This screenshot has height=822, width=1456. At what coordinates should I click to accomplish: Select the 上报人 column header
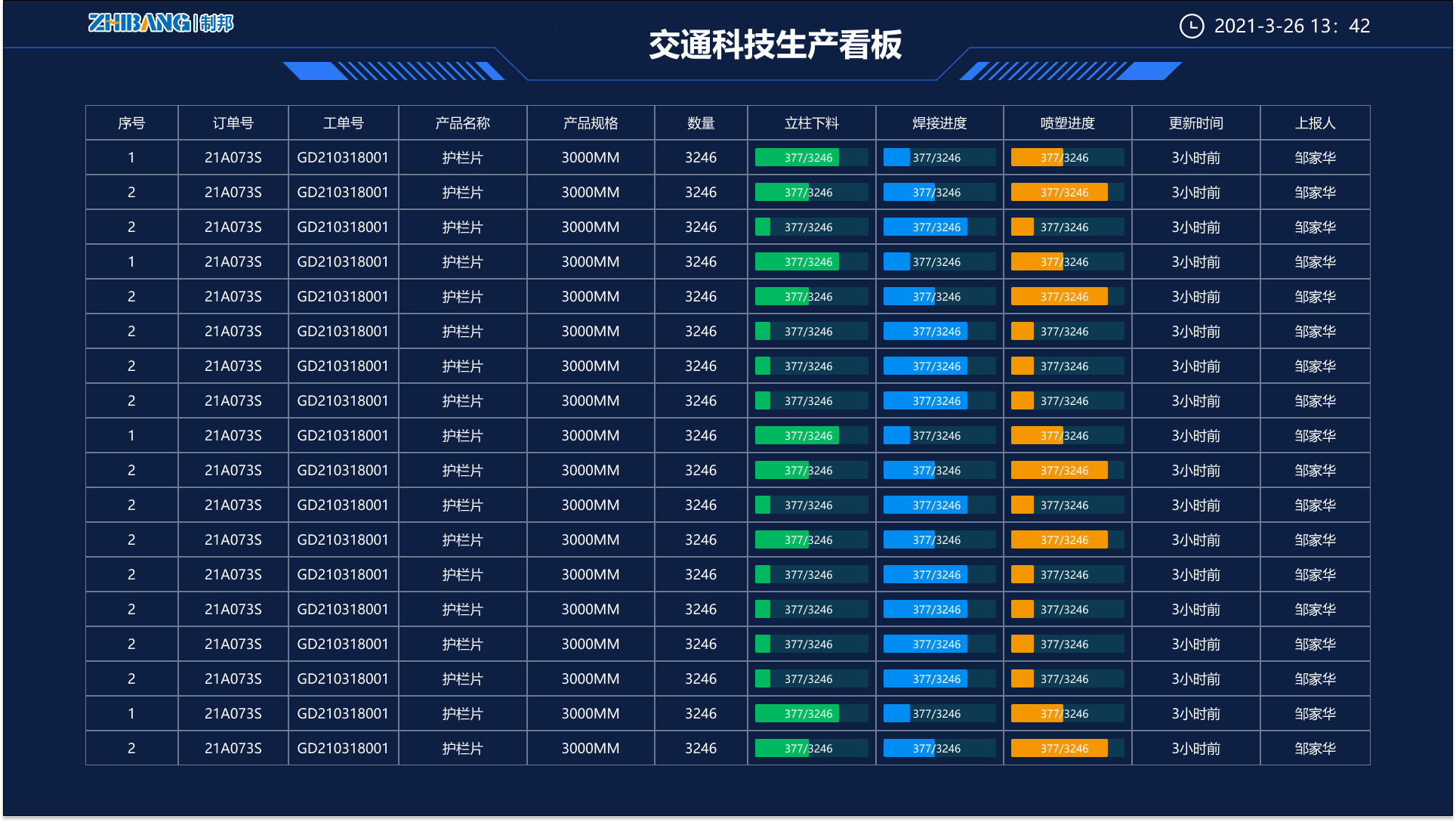click(1315, 123)
